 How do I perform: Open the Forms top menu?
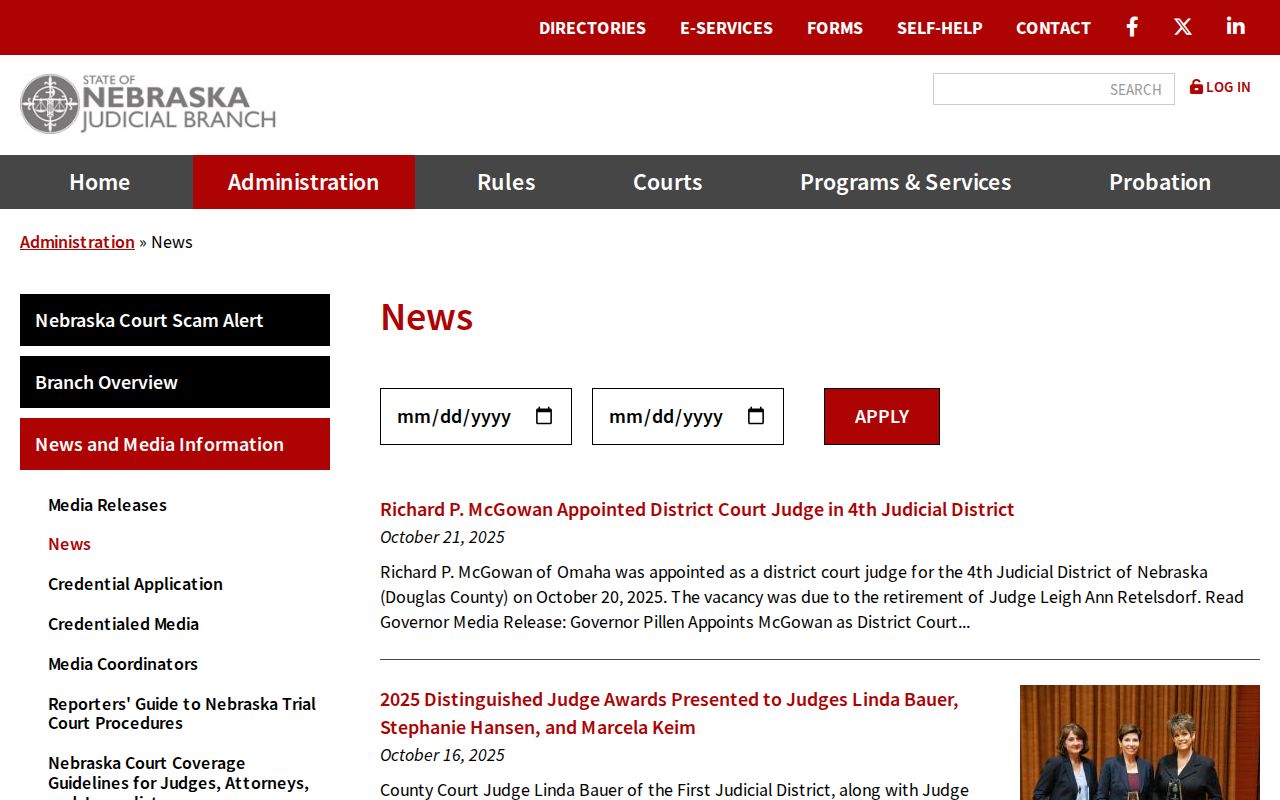835,28
